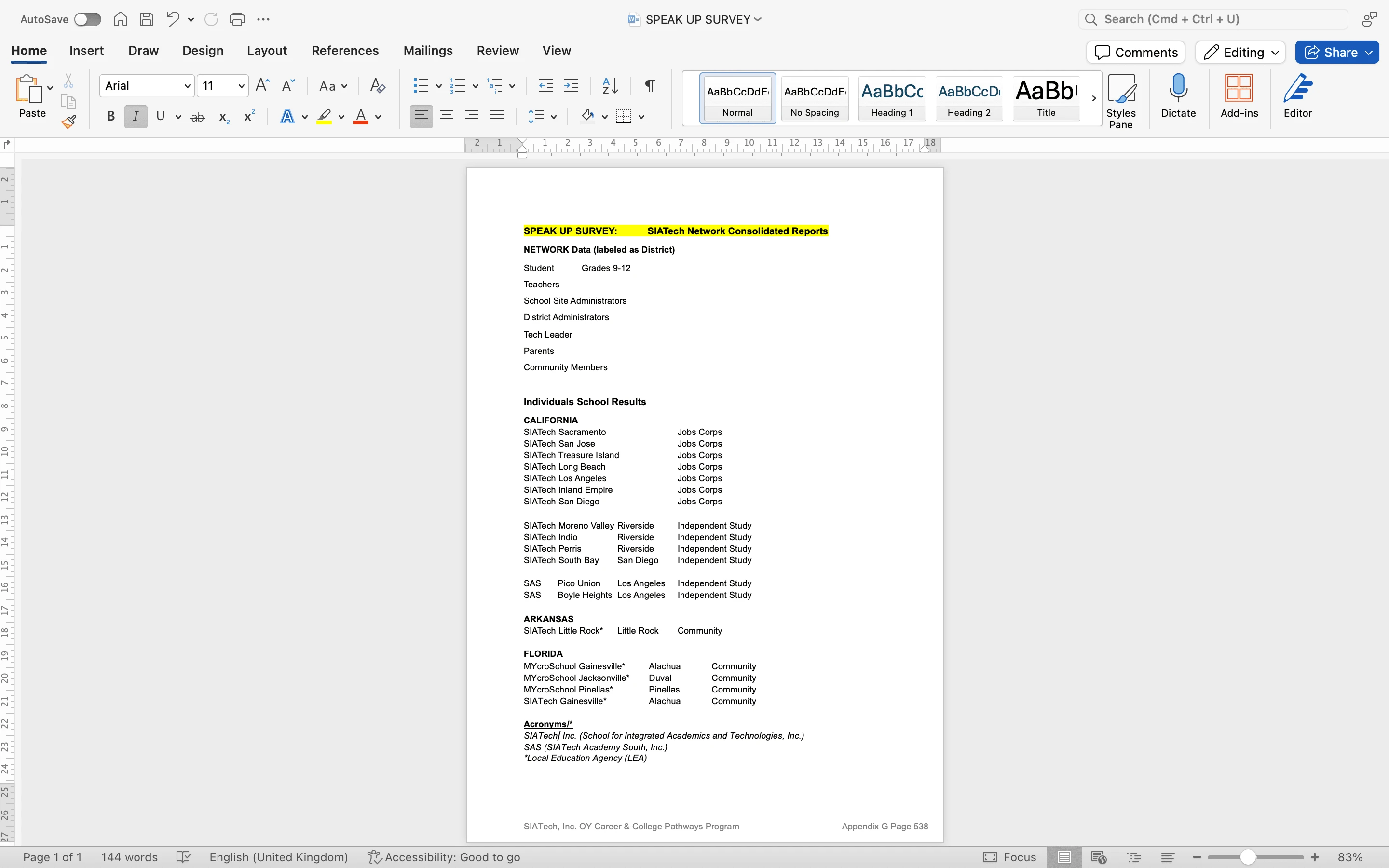Activate the Format Painter brush

pyautogui.click(x=69, y=122)
